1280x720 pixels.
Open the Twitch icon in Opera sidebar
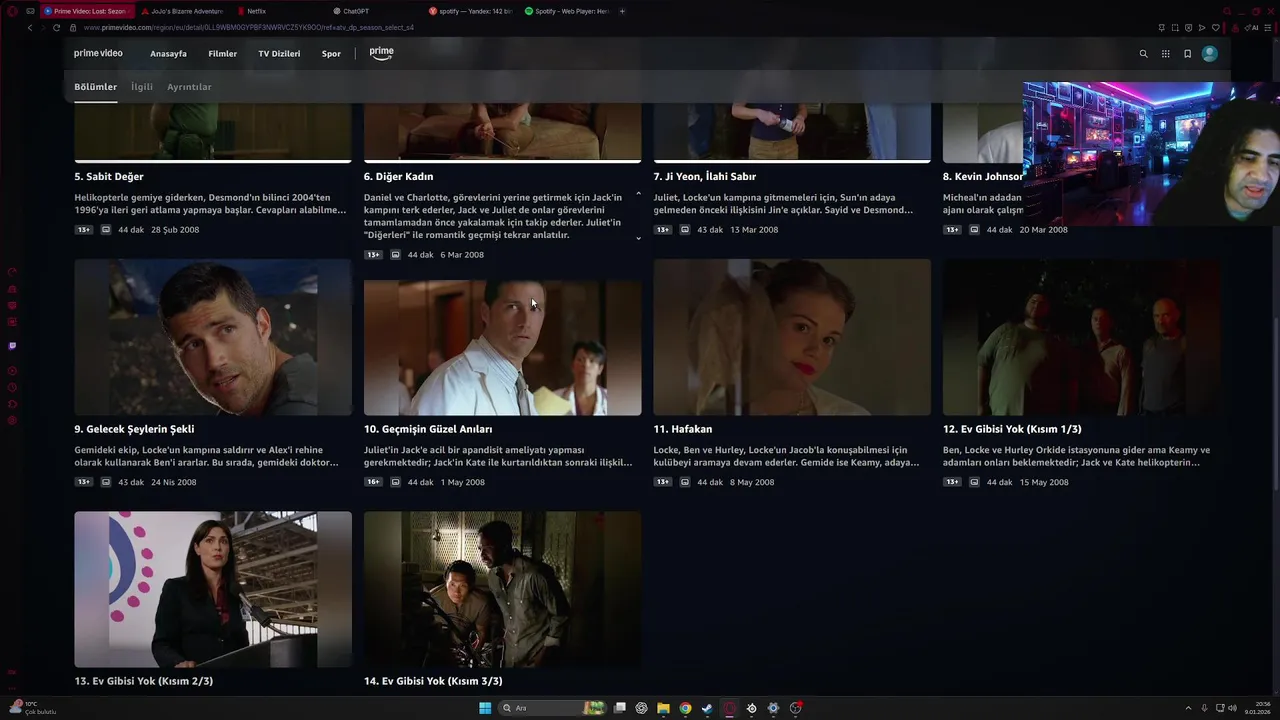coord(12,346)
